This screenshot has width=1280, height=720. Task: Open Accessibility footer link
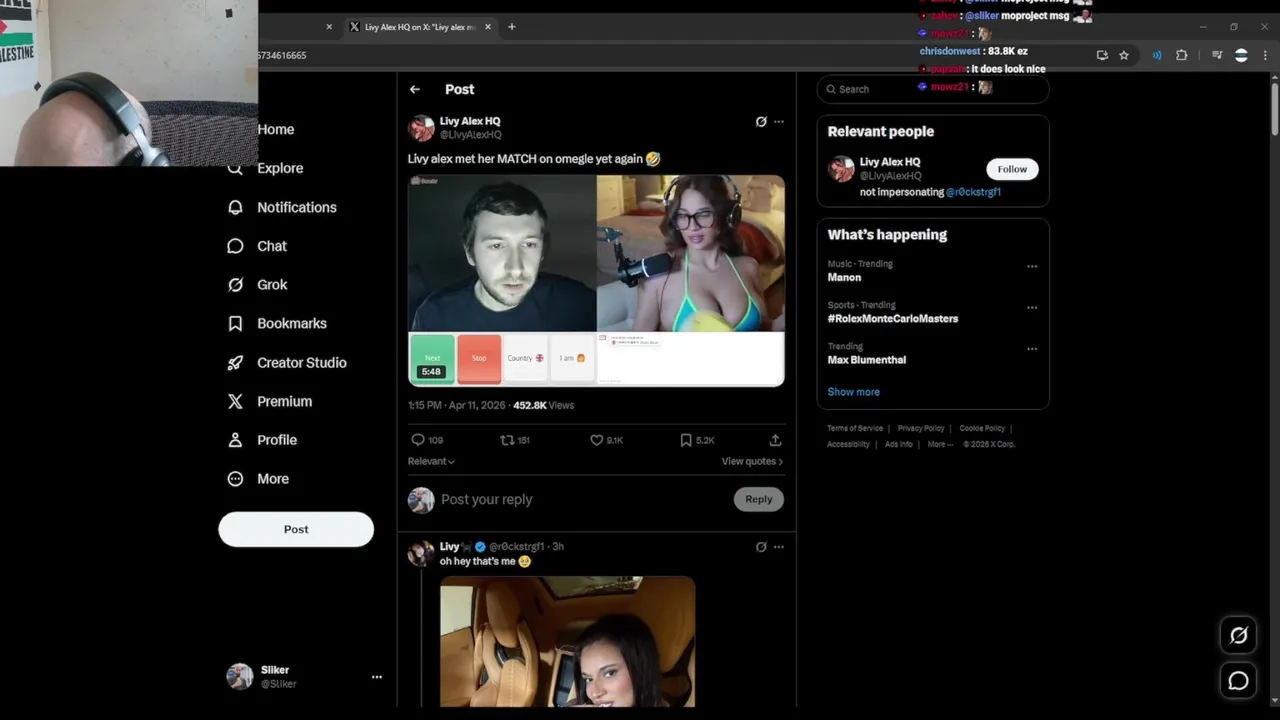[x=848, y=444]
